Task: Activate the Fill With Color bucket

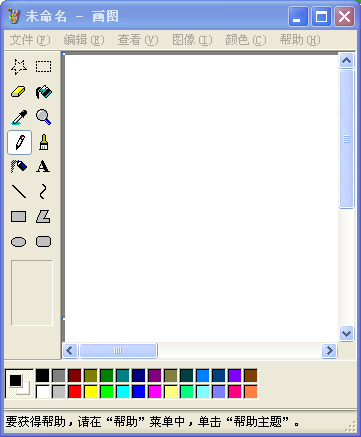Action: 44,92
